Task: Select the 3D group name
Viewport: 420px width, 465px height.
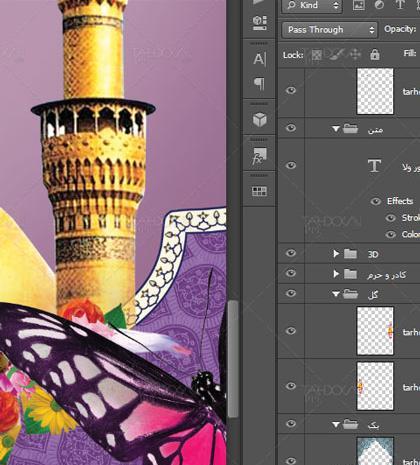Action: (373, 255)
